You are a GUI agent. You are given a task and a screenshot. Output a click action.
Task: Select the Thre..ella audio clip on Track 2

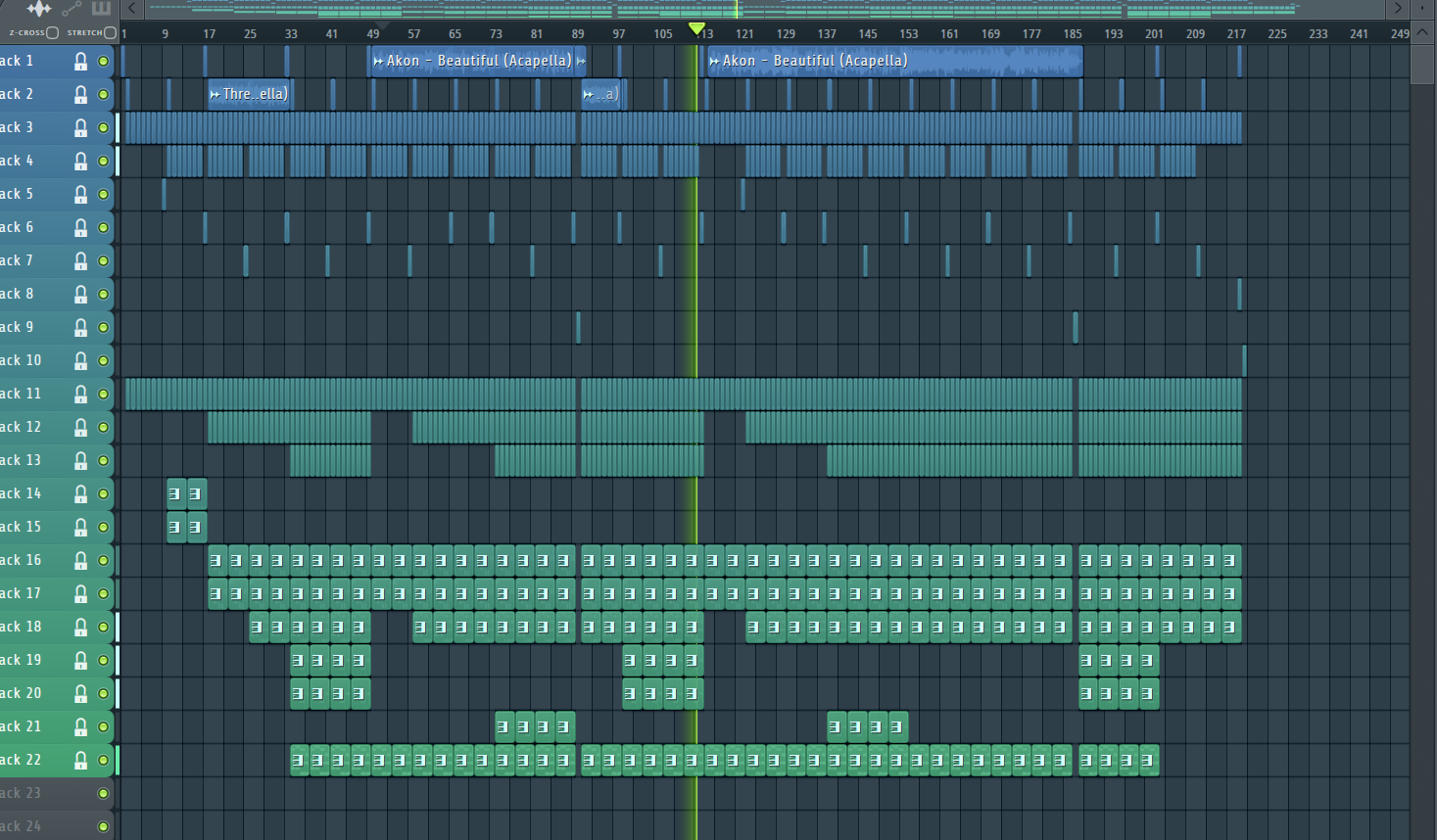point(251,94)
